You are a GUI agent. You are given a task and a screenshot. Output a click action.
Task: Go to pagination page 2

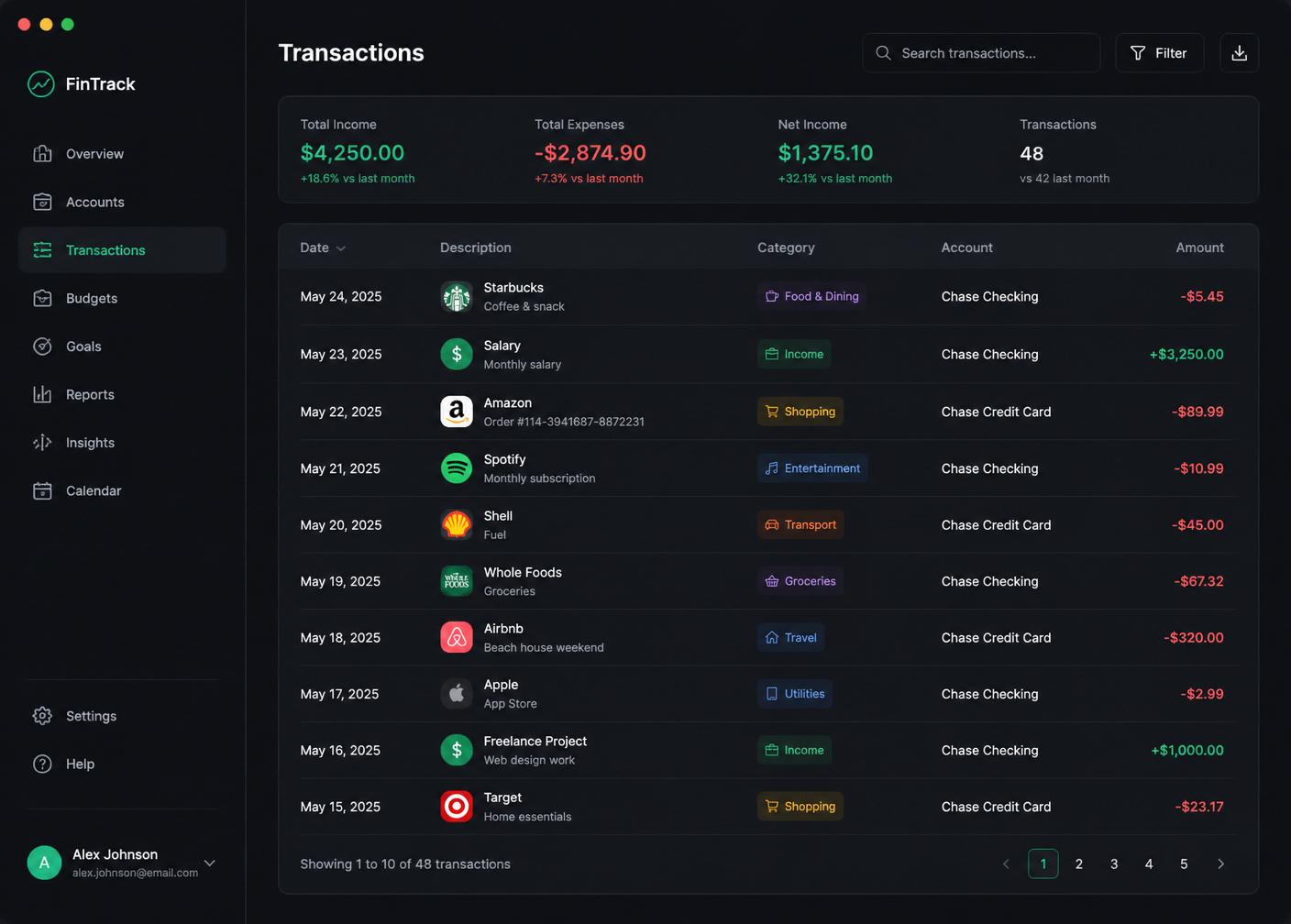pyautogui.click(x=1079, y=863)
